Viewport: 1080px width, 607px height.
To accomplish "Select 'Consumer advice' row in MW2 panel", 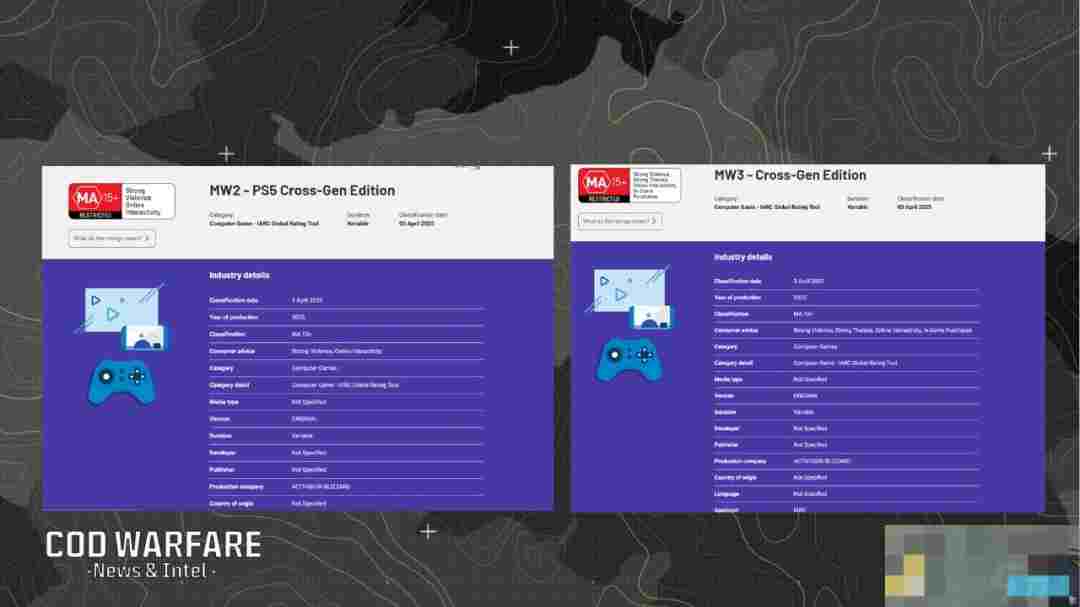I will coord(346,351).
